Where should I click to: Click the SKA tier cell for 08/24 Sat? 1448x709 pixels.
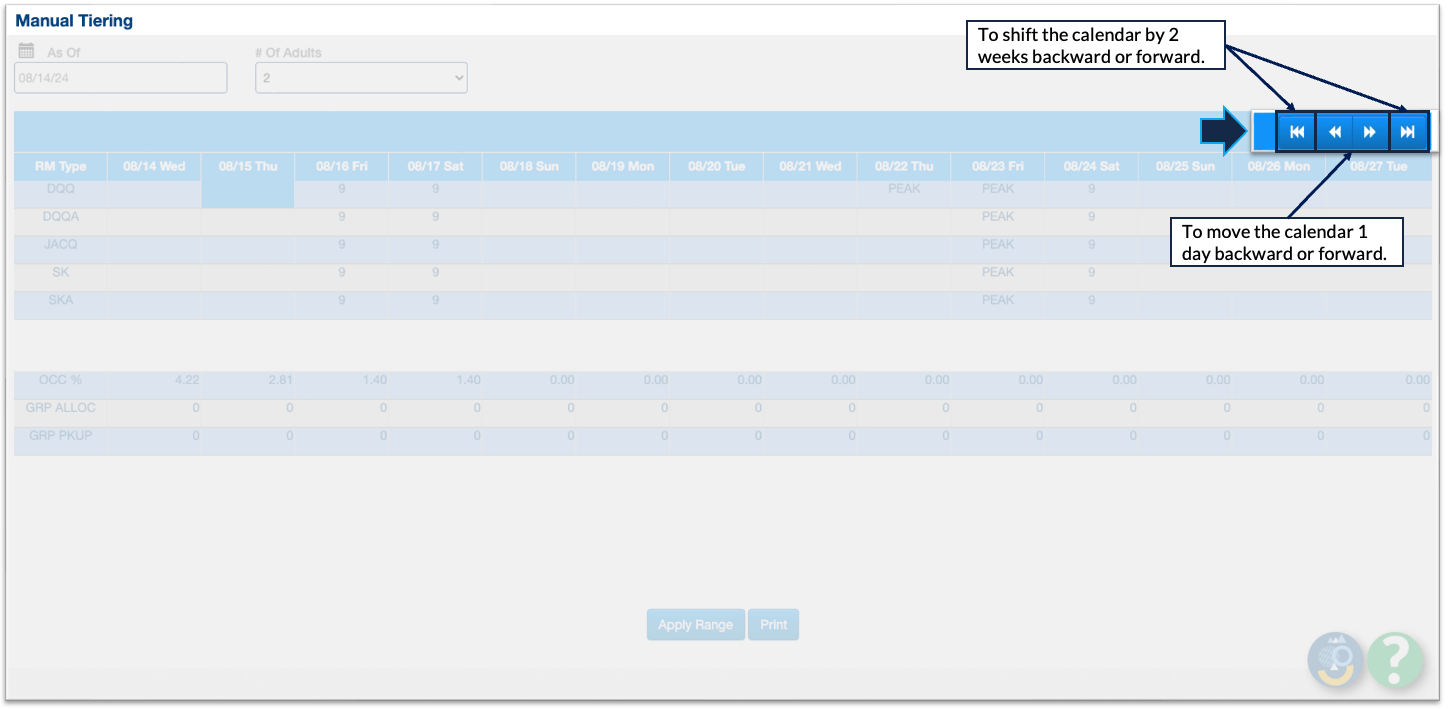tap(1091, 300)
